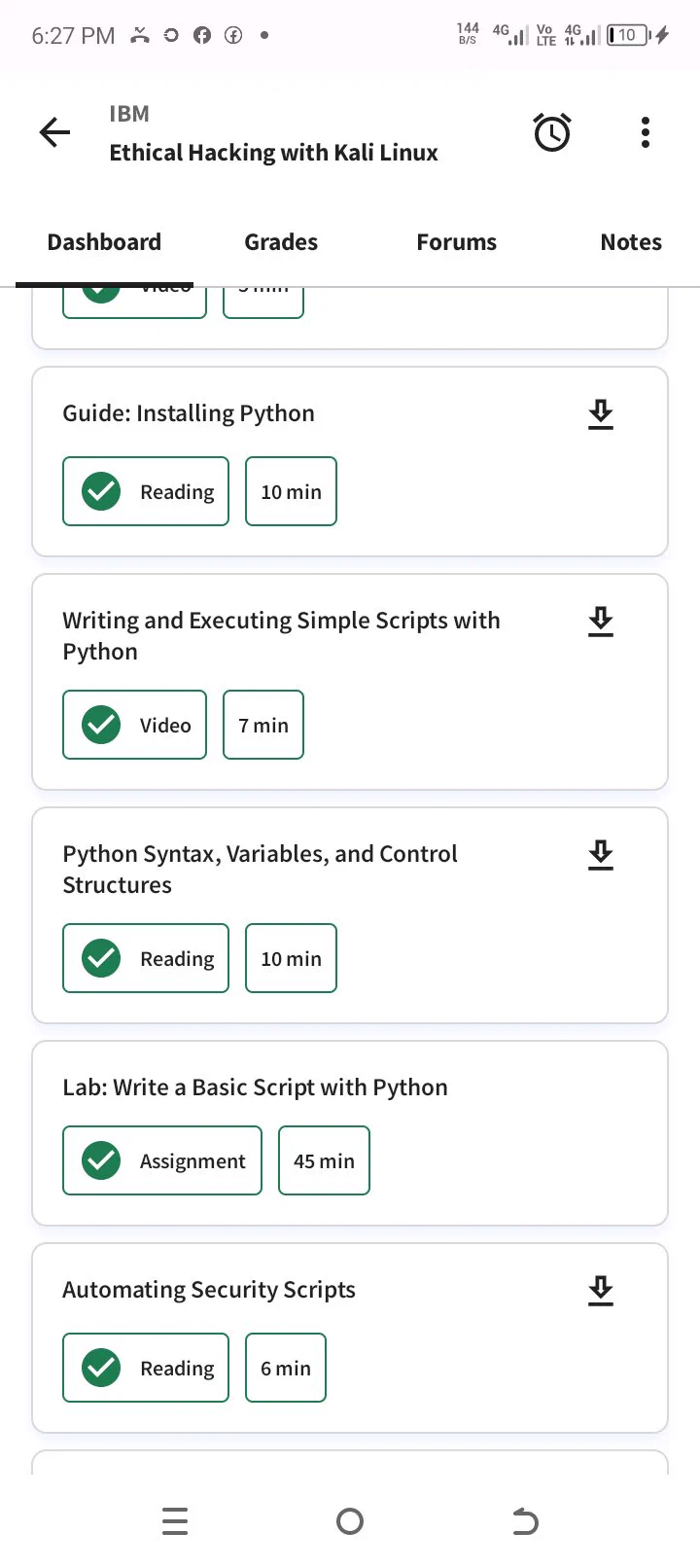Open the alarm clock reminder icon
700x1568 pixels.
[x=552, y=132]
